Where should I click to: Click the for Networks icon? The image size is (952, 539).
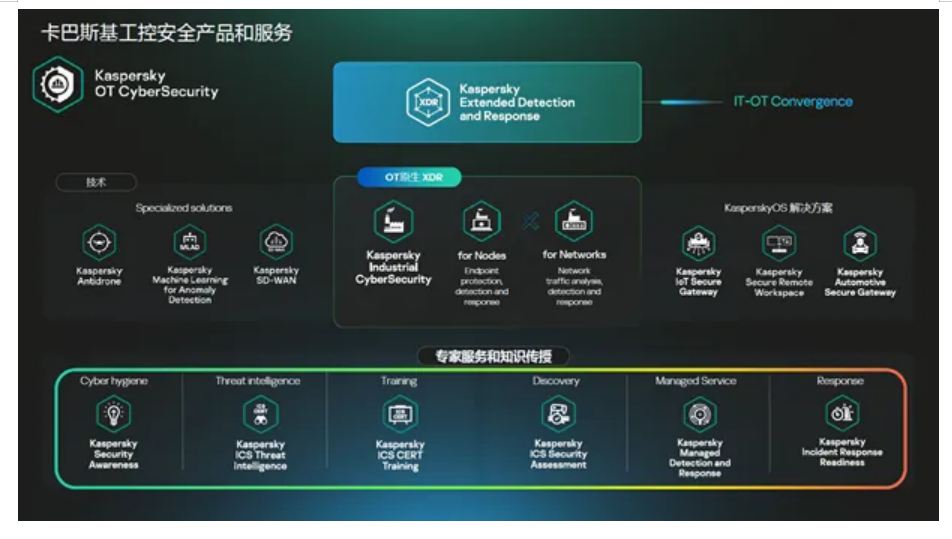point(574,221)
